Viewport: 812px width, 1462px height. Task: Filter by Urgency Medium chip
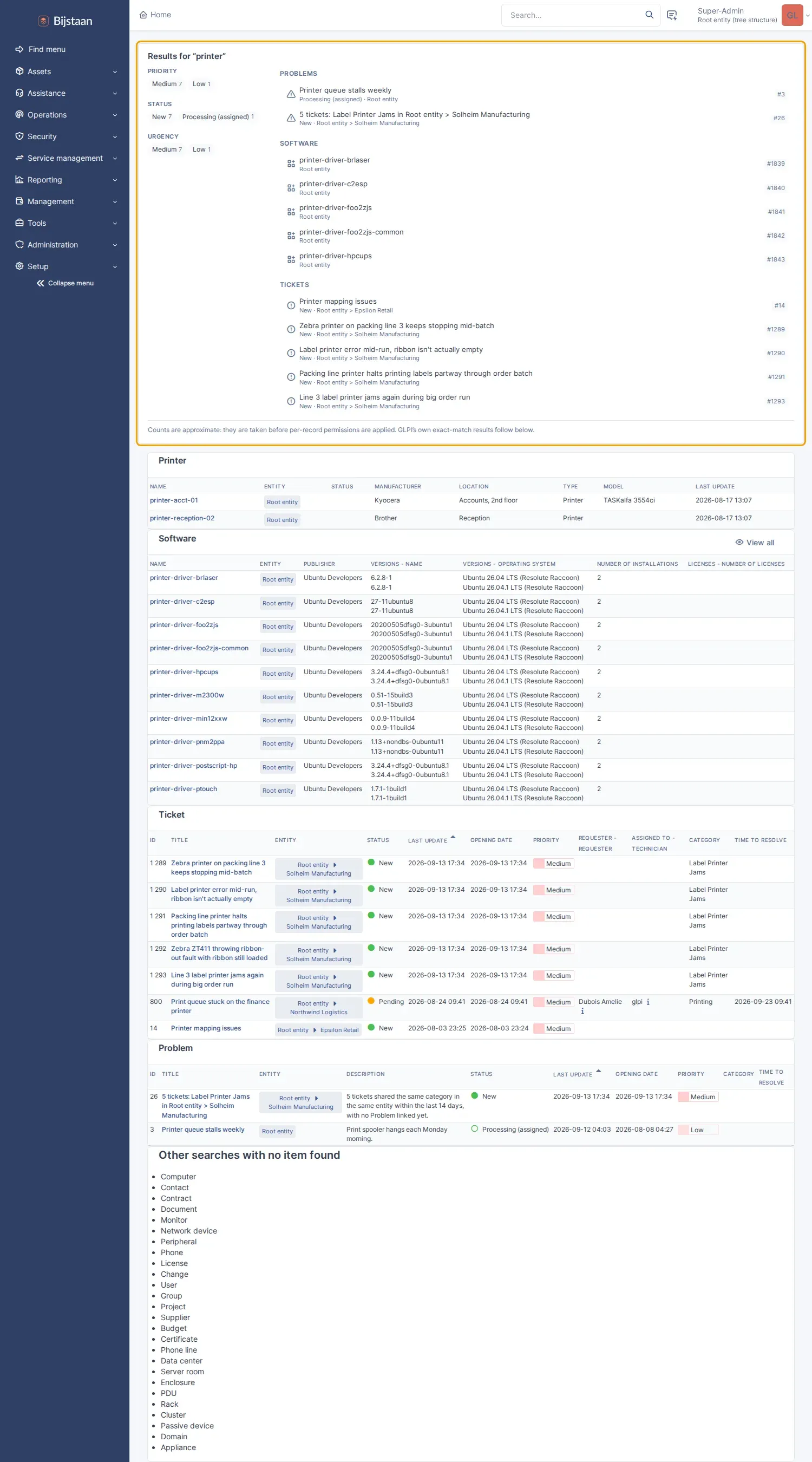tap(167, 149)
